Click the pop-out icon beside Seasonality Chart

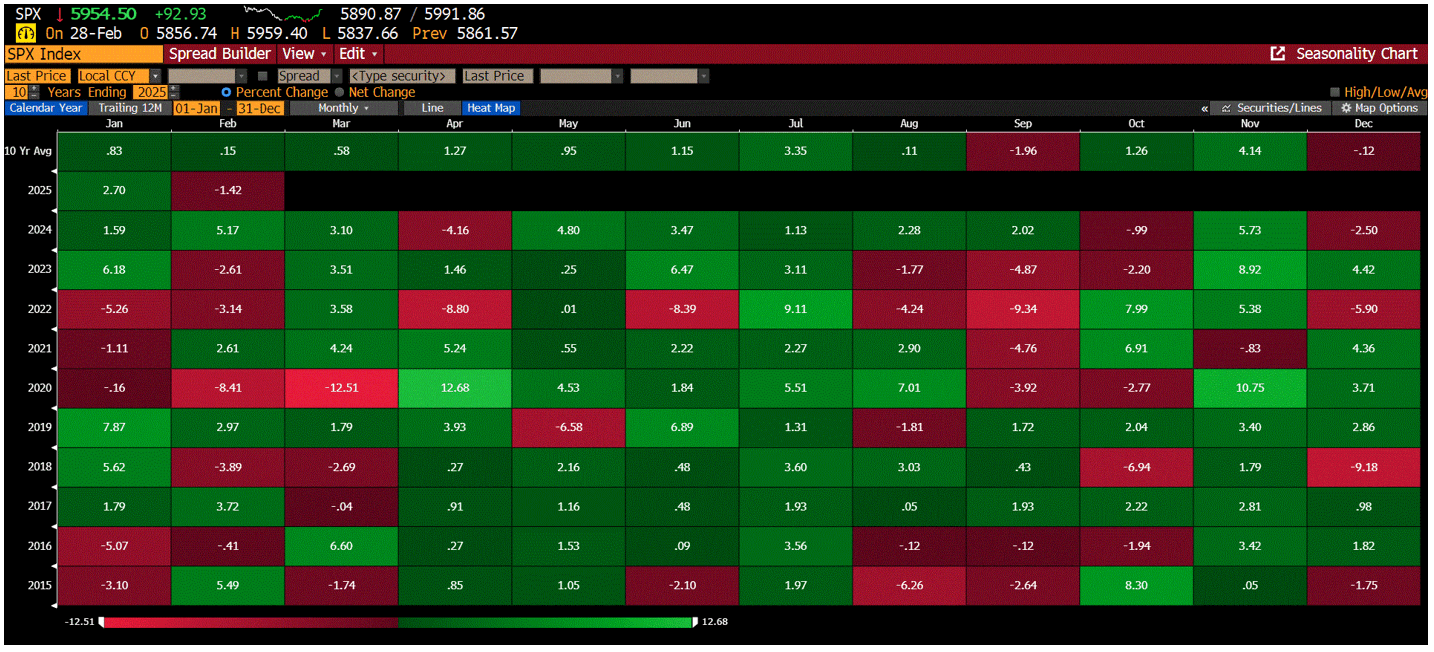click(1279, 54)
